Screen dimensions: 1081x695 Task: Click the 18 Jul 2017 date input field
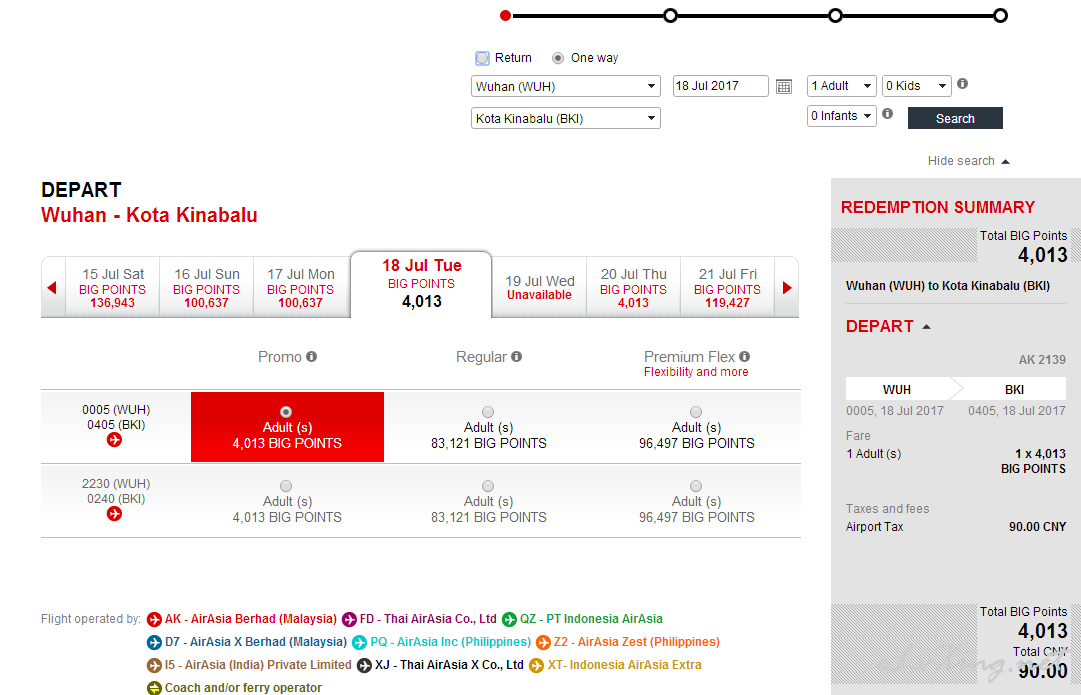pos(720,85)
